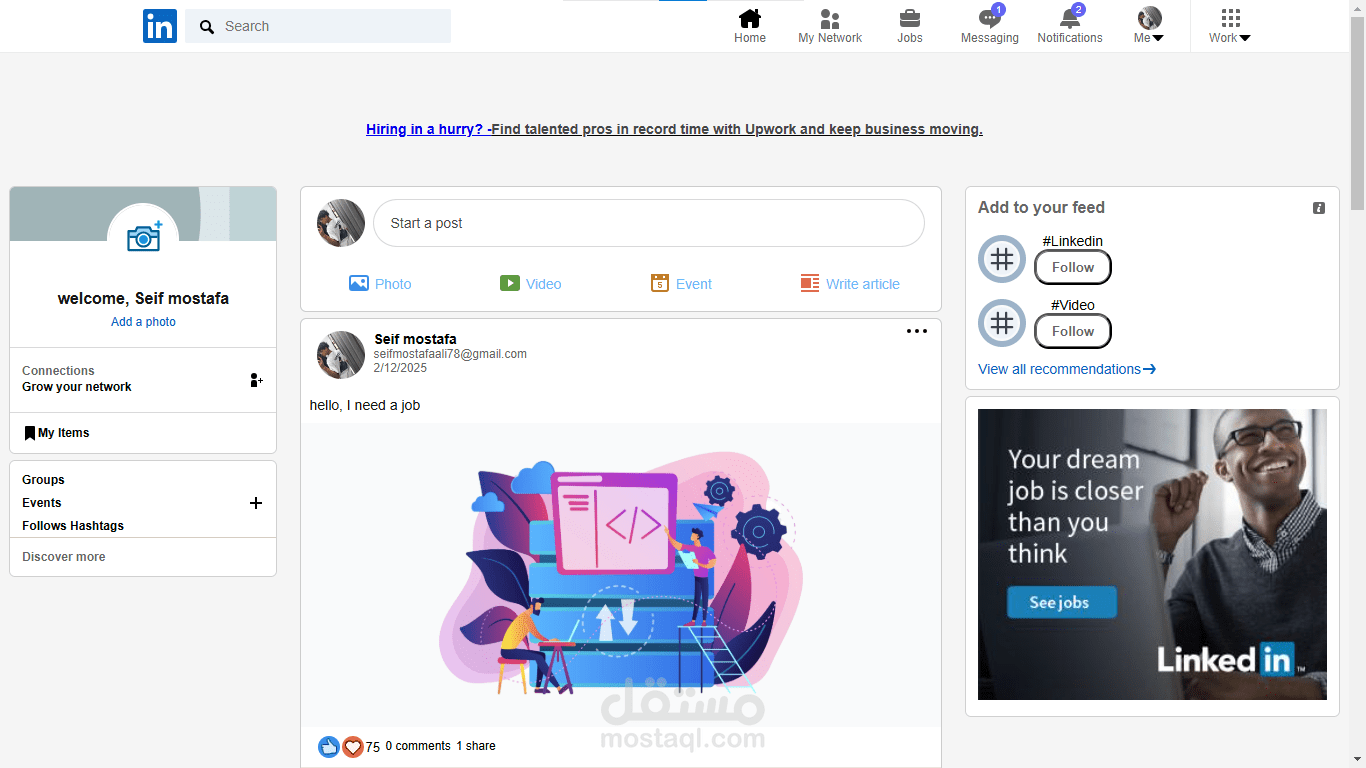Click the Me profile picture icon

[1150, 18]
